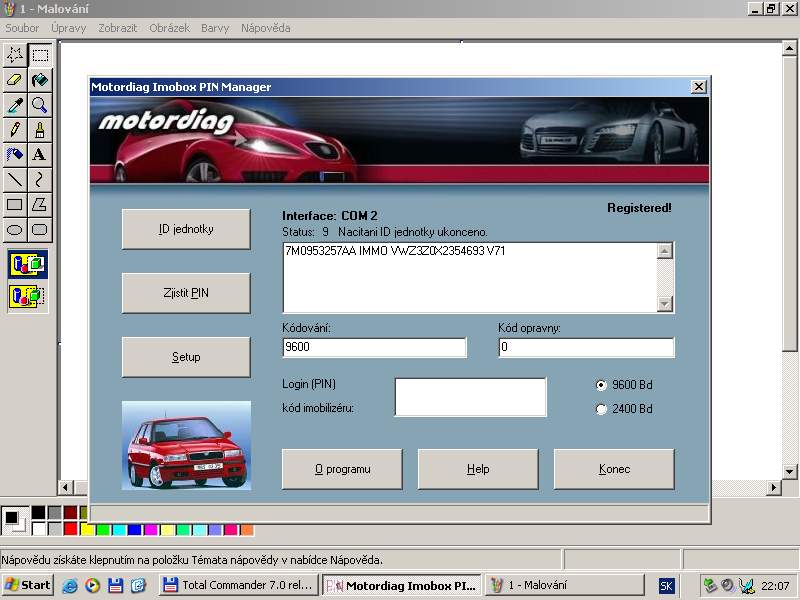The width and height of the screenshot is (800, 600).
Task: Click the O programu button
Action: [x=342, y=469]
